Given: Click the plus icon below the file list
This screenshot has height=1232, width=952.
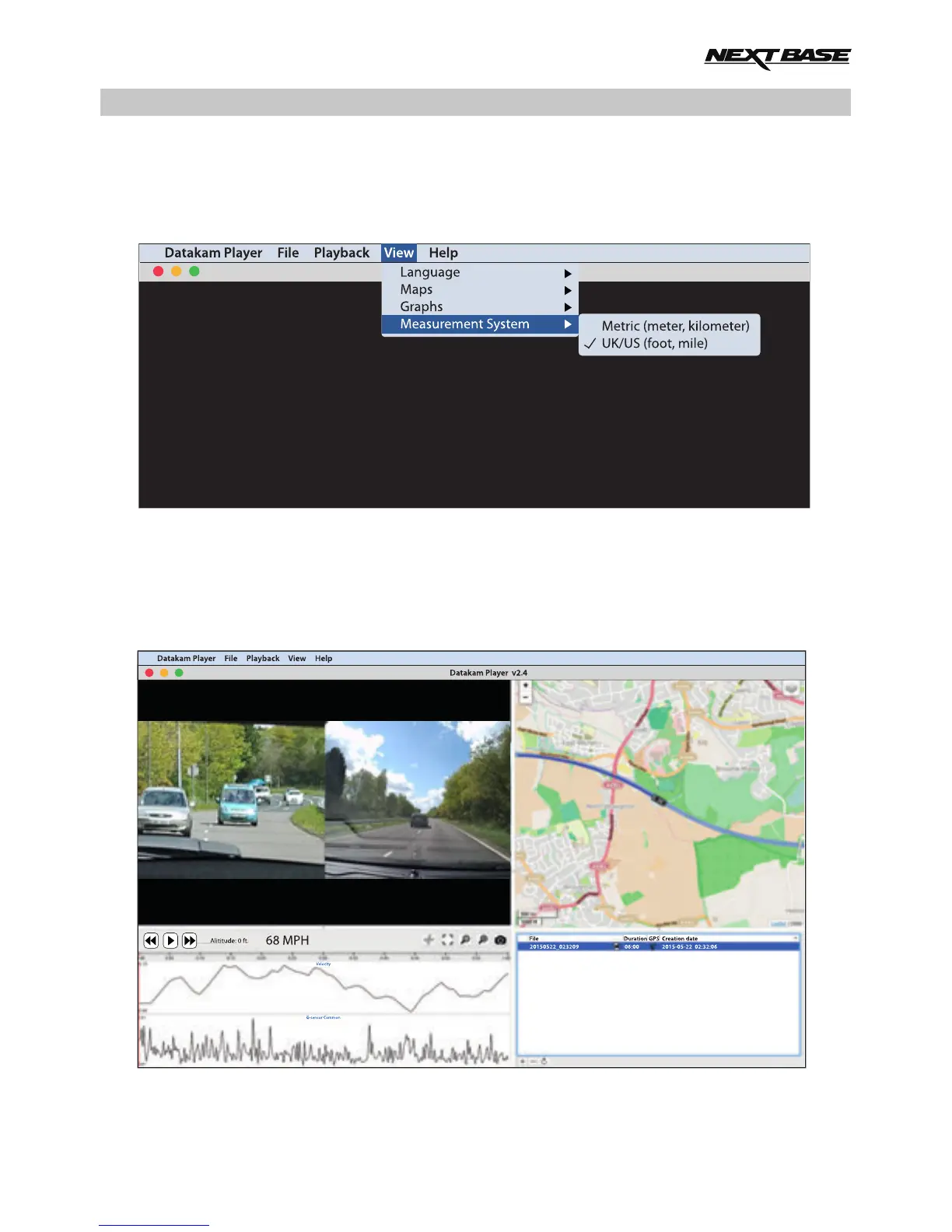Looking at the screenshot, I should [x=523, y=1061].
